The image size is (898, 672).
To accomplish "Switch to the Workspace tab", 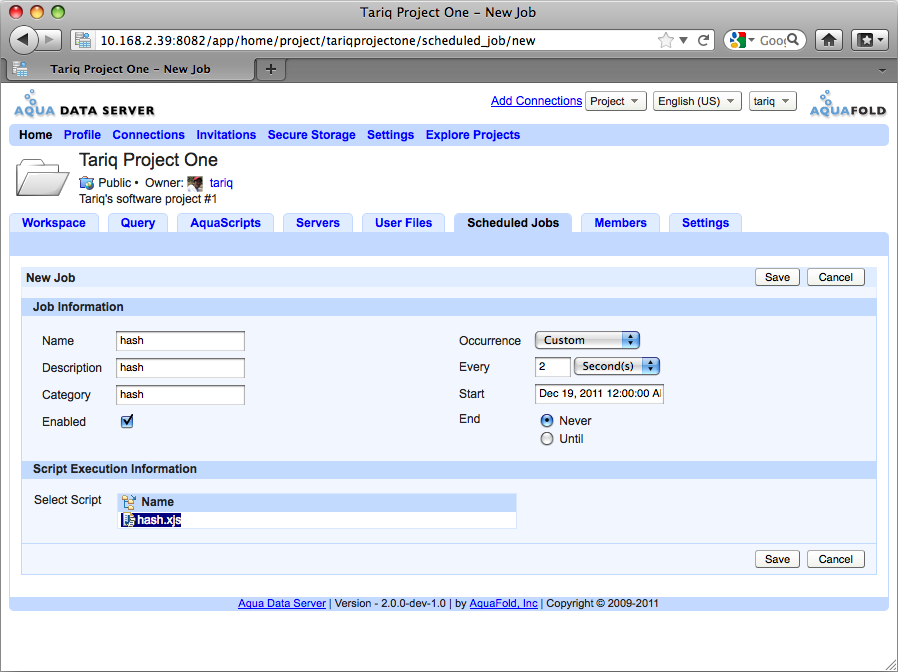I will [x=54, y=223].
